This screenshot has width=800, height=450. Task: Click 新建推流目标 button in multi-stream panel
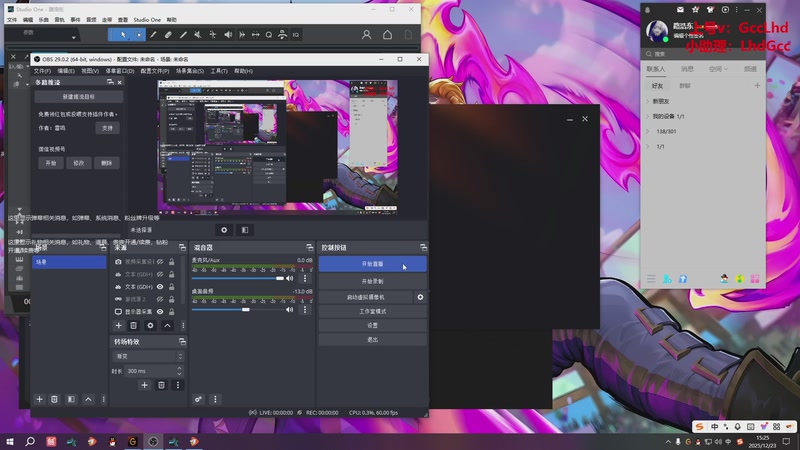tap(79, 96)
